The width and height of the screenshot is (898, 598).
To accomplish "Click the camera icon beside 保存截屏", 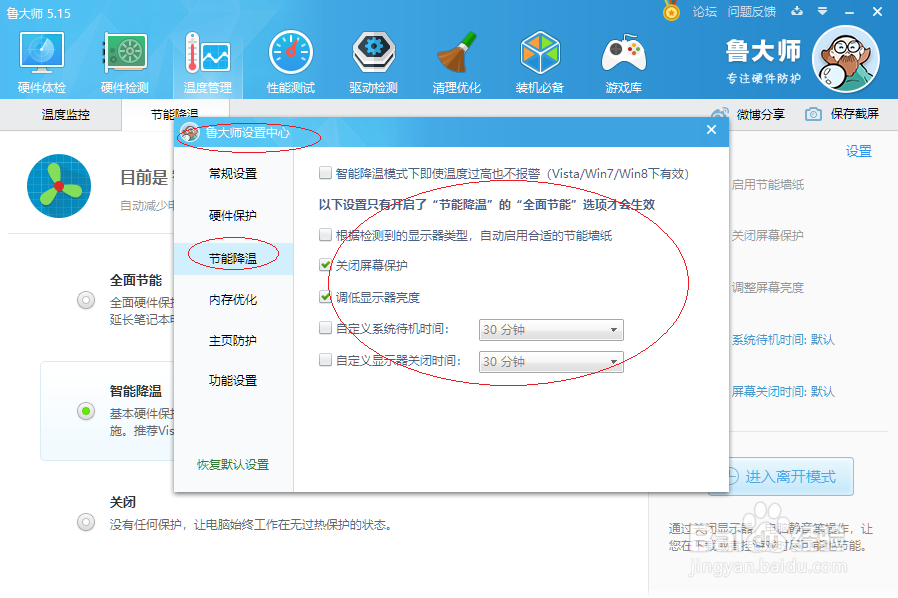I will 813,114.
